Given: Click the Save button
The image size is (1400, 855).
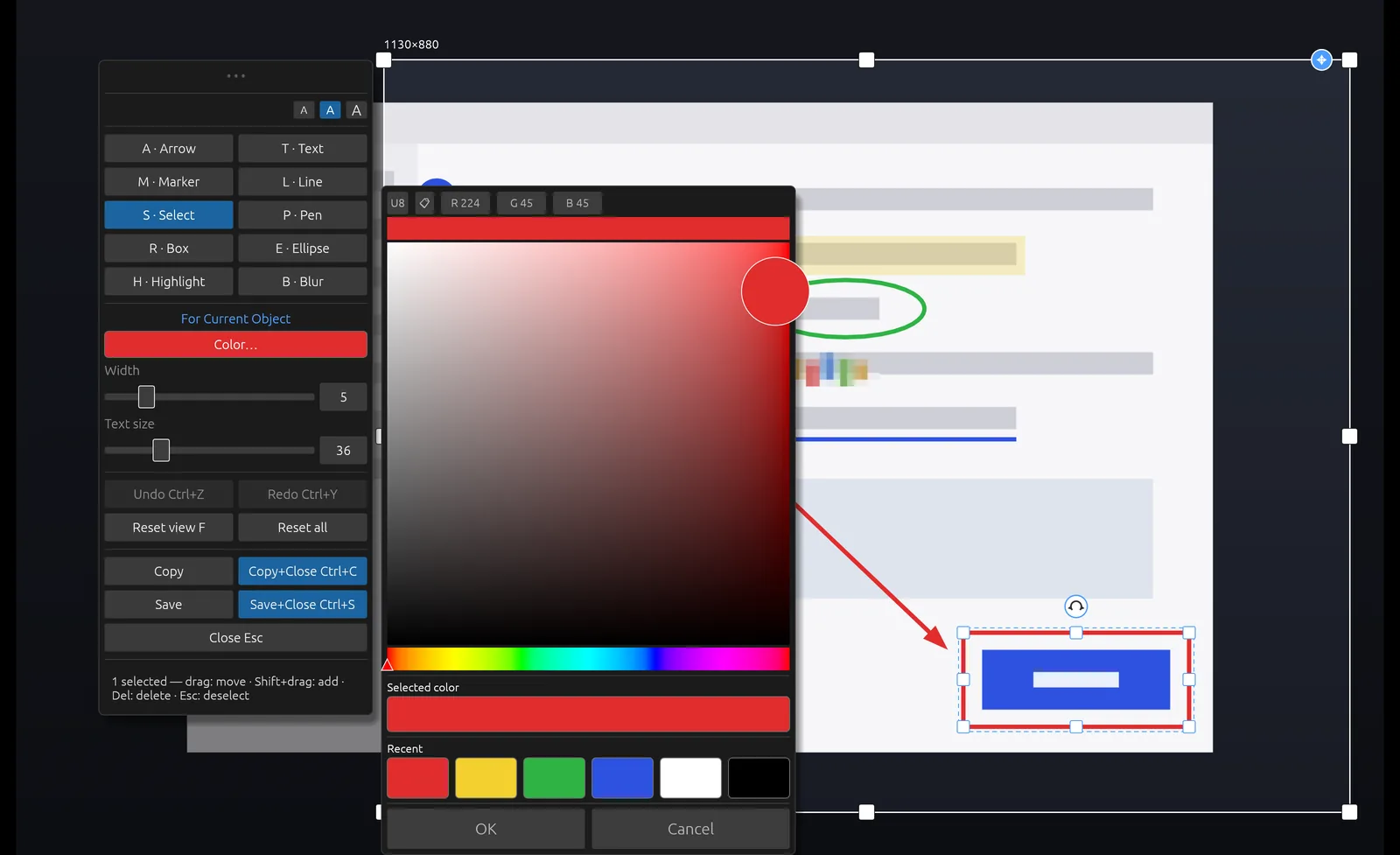Looking at the screenshot, I should tap(169, 605).
